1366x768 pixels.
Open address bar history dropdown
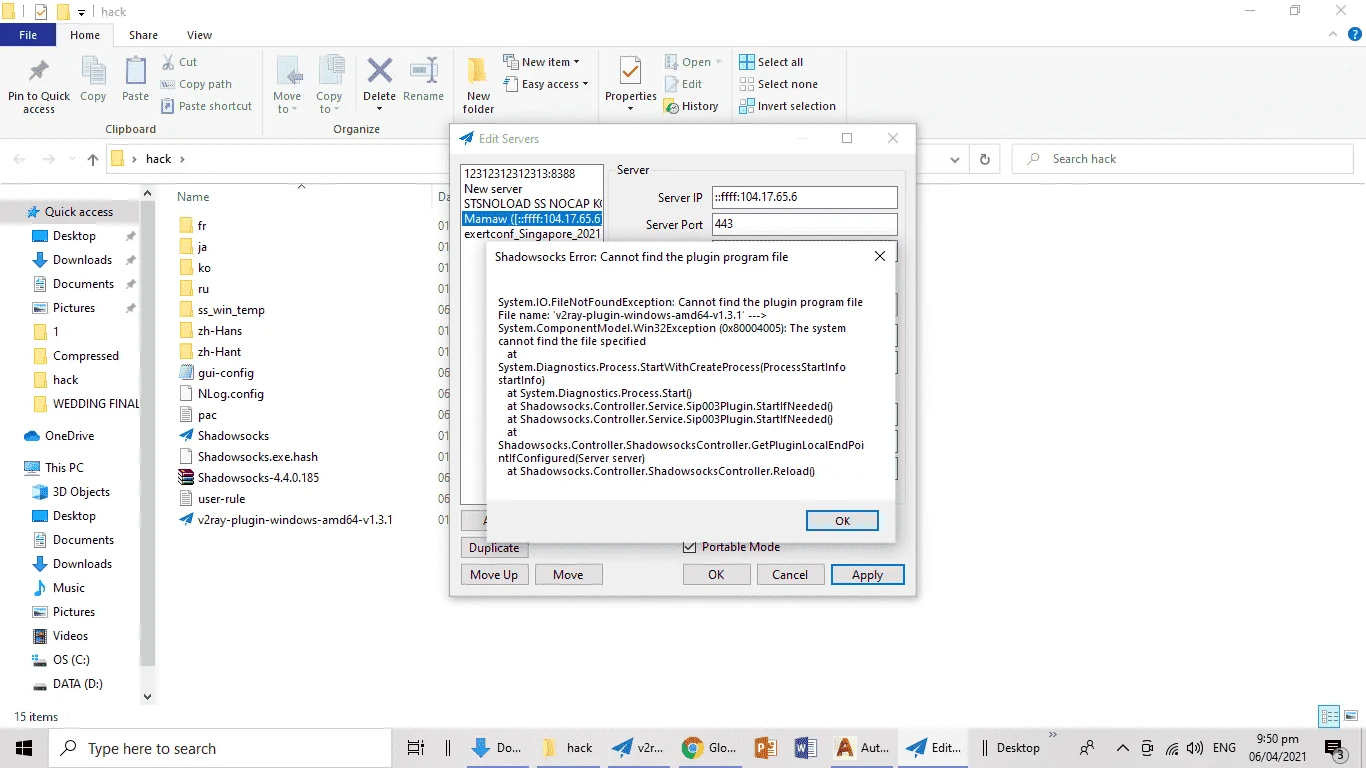957,159
